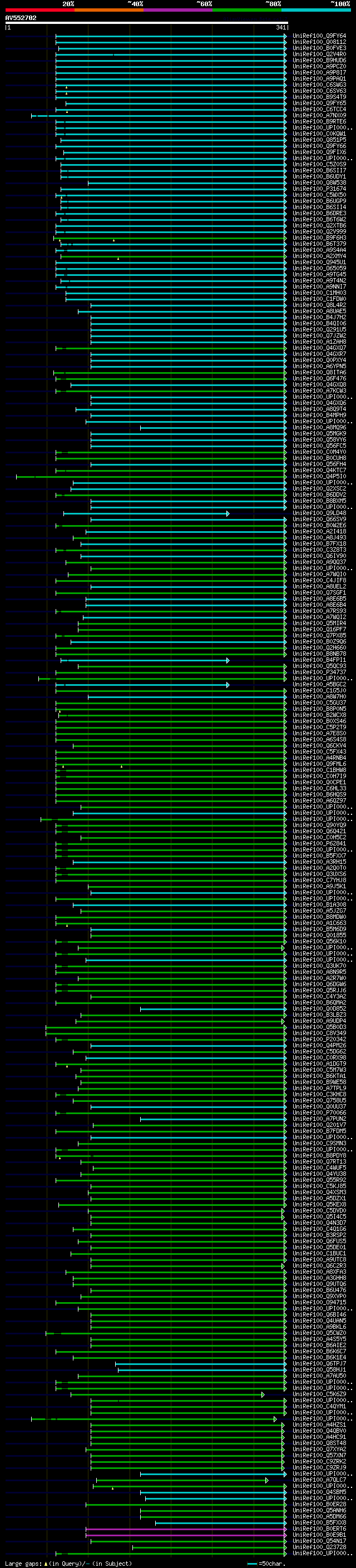Open hit UniRef100_Q9FY64
Image resolution: width=356 pixels, height=1568 pixels.
(x=319, y=36)
